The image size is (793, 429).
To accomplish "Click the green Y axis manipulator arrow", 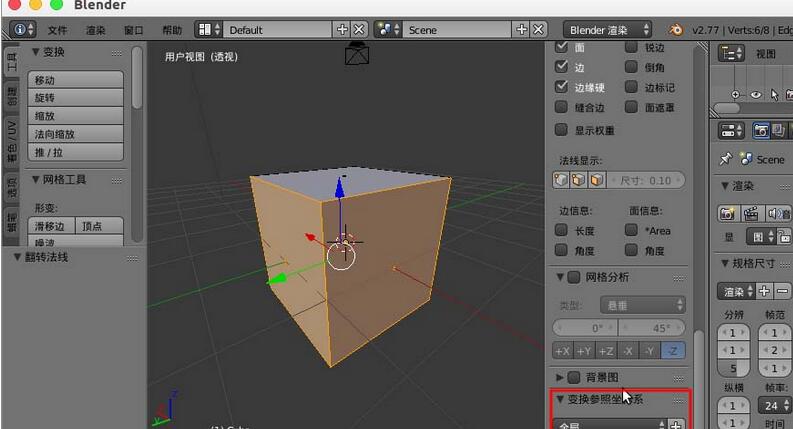I will point(276,278).
